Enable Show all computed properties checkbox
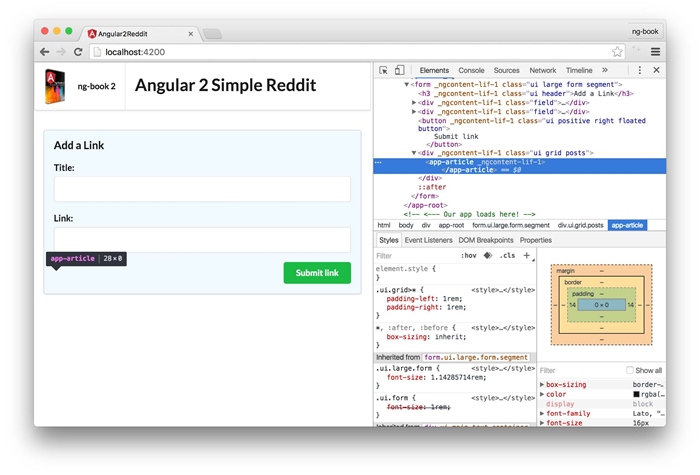The image size is (700, 475). (x=629, y=370)
